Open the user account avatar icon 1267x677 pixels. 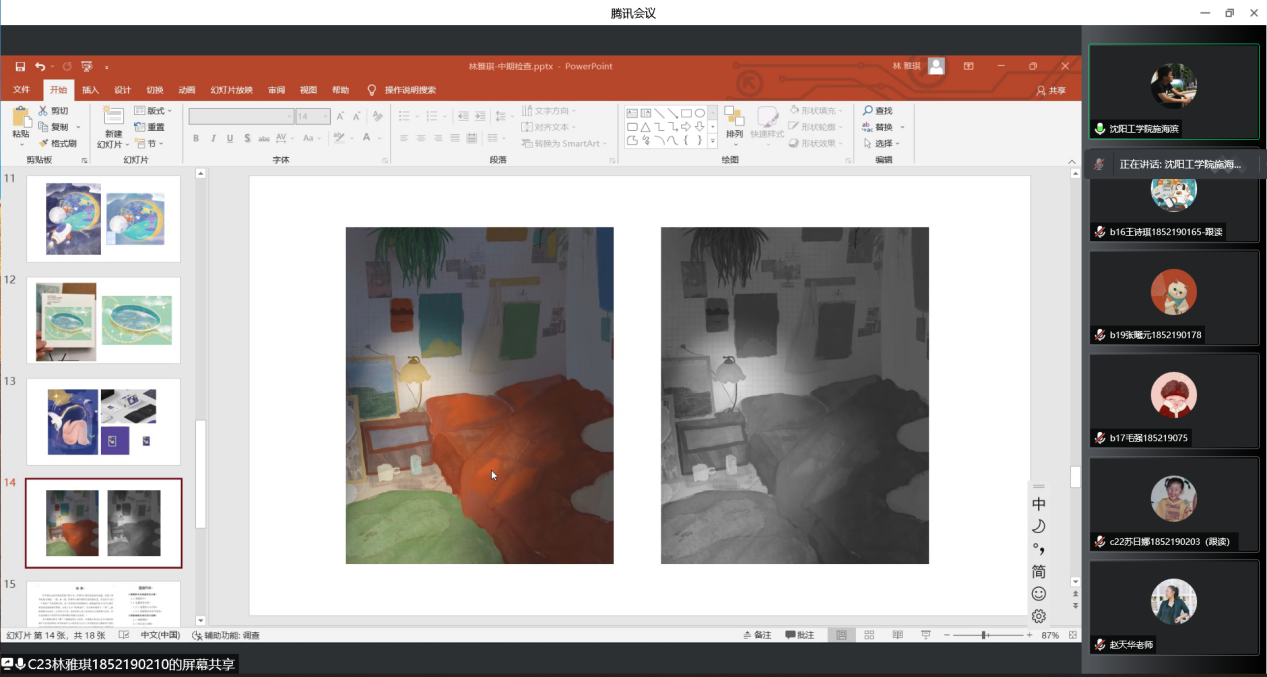click(936, 66)
